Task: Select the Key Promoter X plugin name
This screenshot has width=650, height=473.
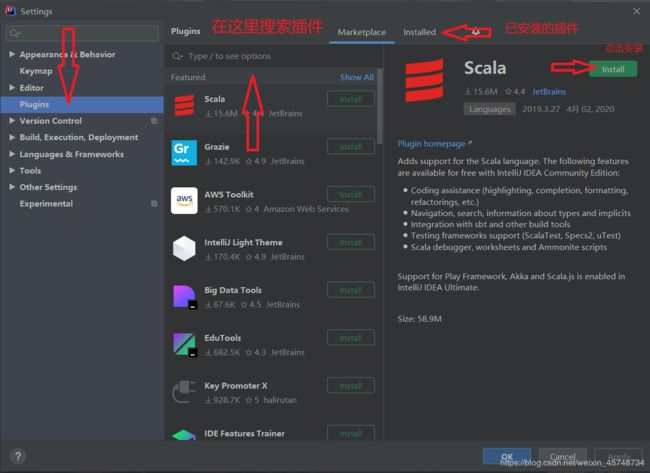Action: [236, 386]
